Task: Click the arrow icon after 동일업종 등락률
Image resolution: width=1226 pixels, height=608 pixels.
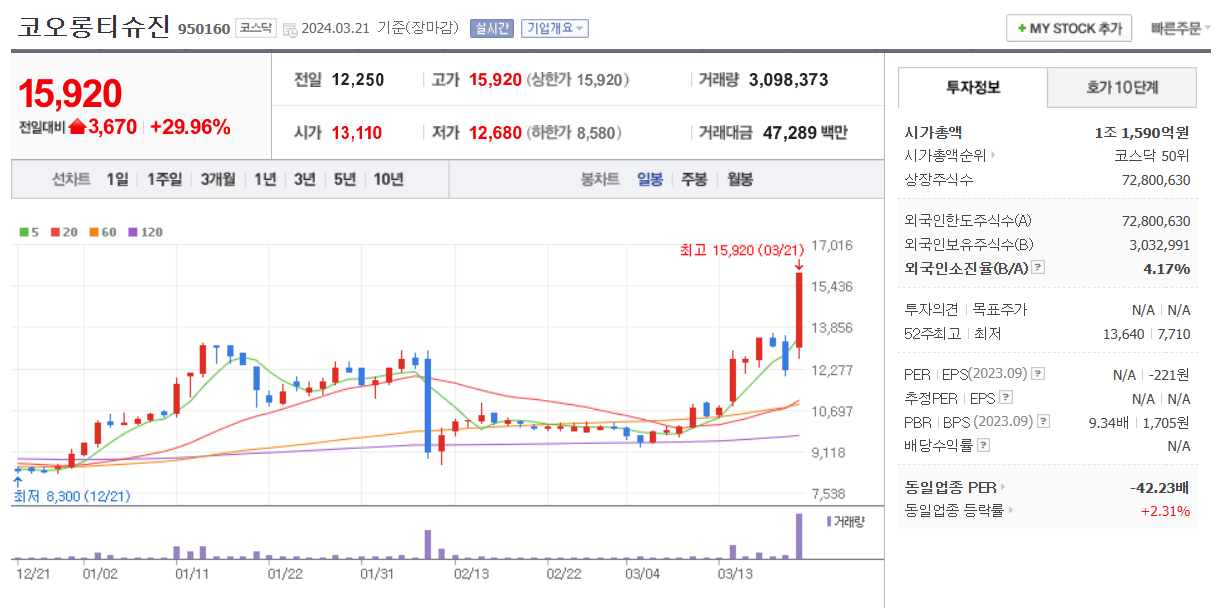Action: pyautogui.click(x=1011, y=511)
